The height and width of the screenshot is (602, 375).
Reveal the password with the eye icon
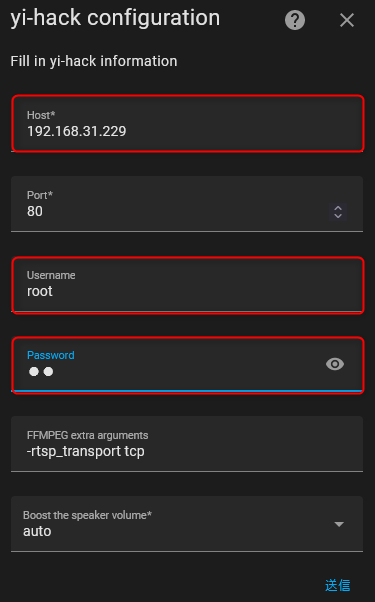pos(335,364)
